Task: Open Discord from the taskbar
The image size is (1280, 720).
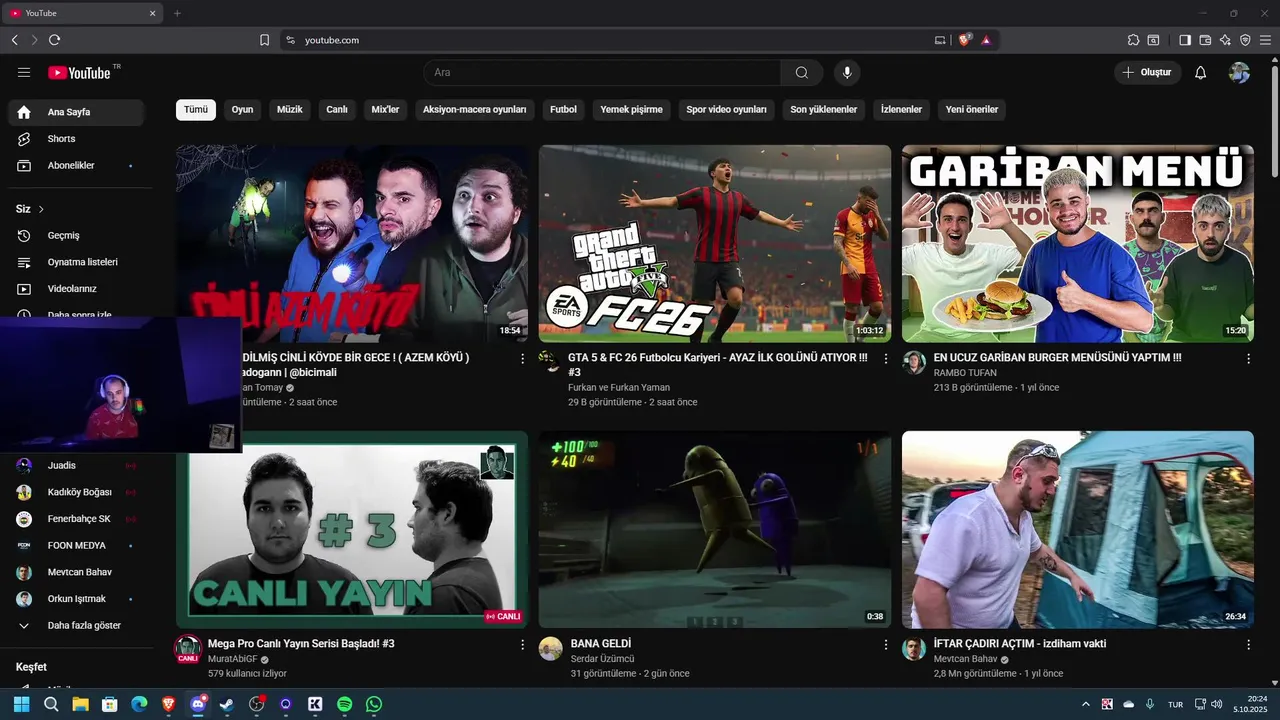Action: (198, 704)
